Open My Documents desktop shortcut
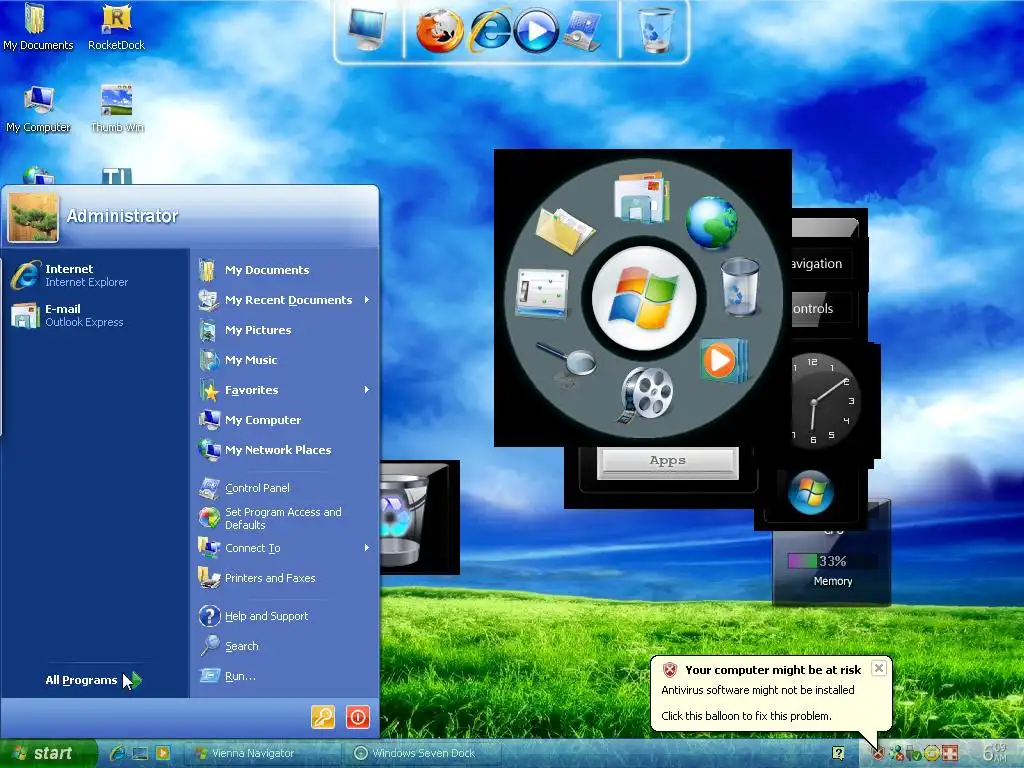1024x768 pixels. tap(38, 27)
